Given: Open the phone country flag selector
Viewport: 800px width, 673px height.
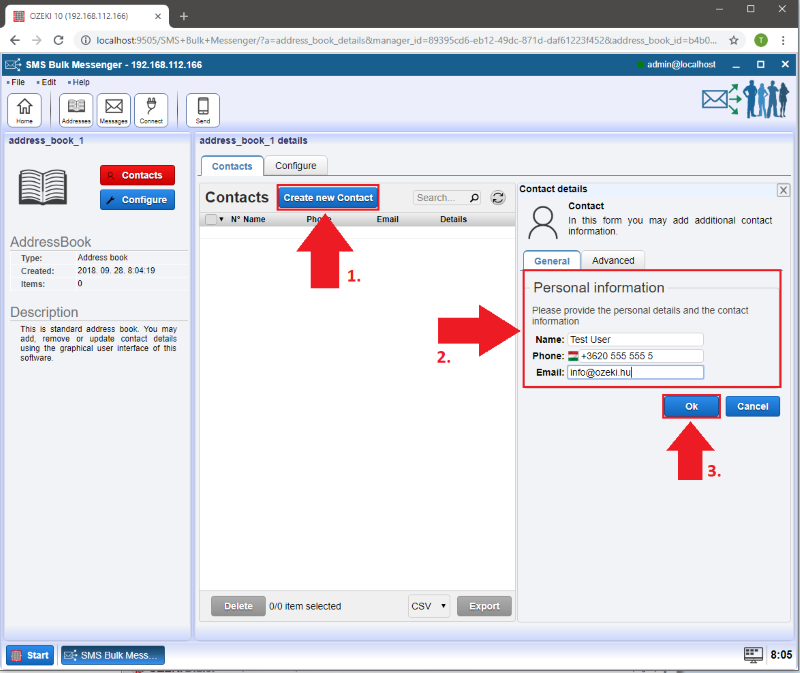Looking at the screenshot, I should pyautogui.click(x=573, y=356).
